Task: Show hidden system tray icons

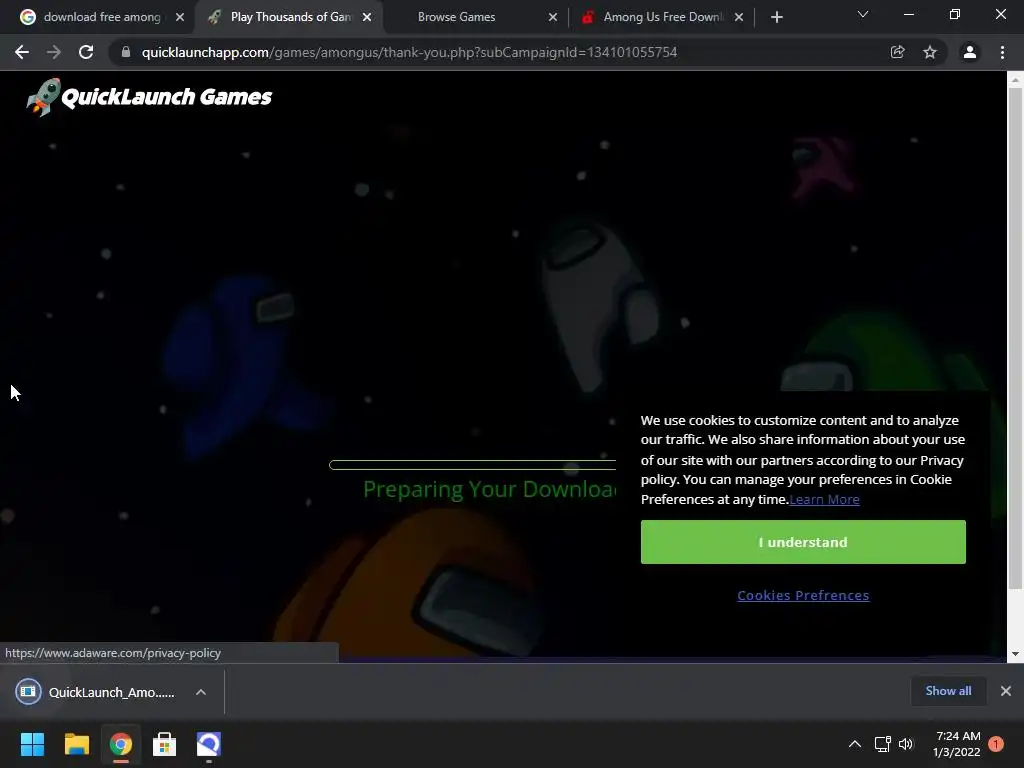Action: tap(855, 744)
